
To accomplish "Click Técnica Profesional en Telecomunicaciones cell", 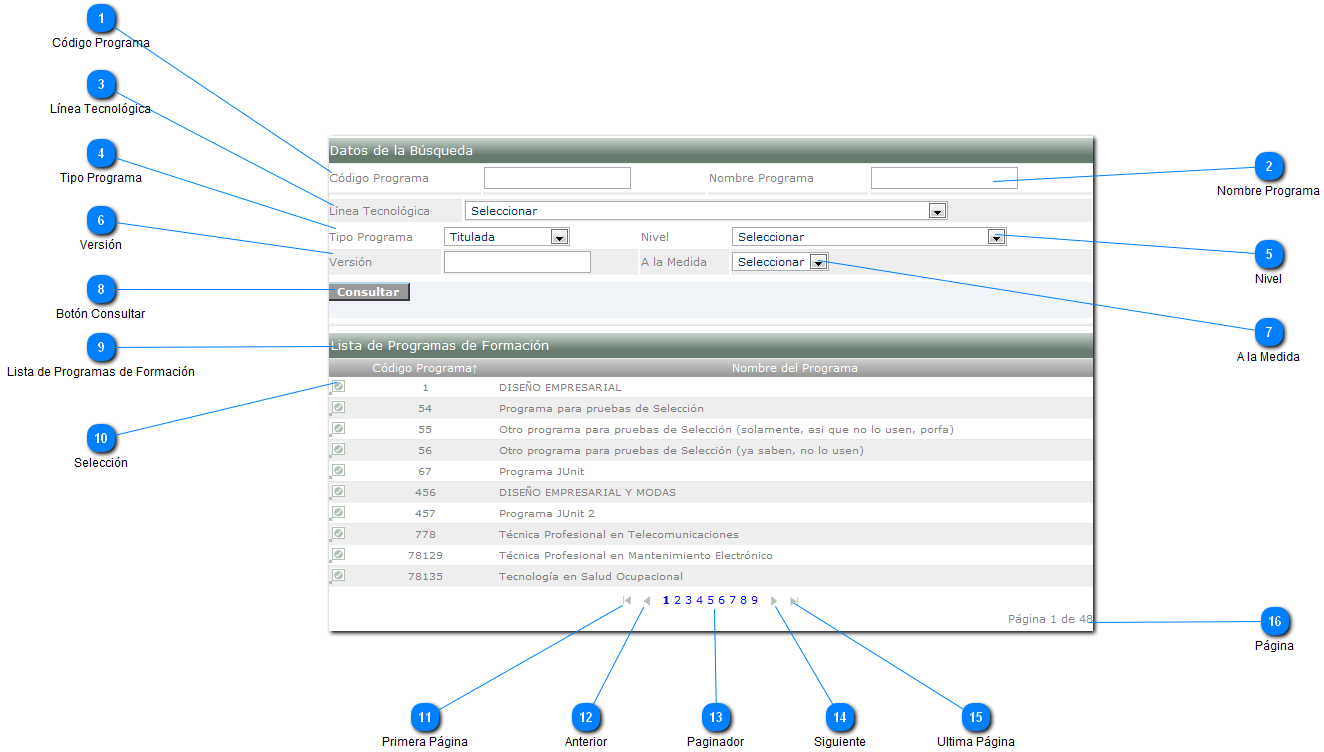I will pos(619,534).
